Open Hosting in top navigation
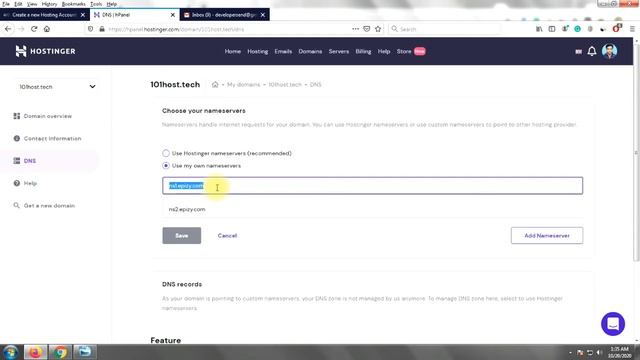Viewport: 640px width, 360px height. click(258, 51)
